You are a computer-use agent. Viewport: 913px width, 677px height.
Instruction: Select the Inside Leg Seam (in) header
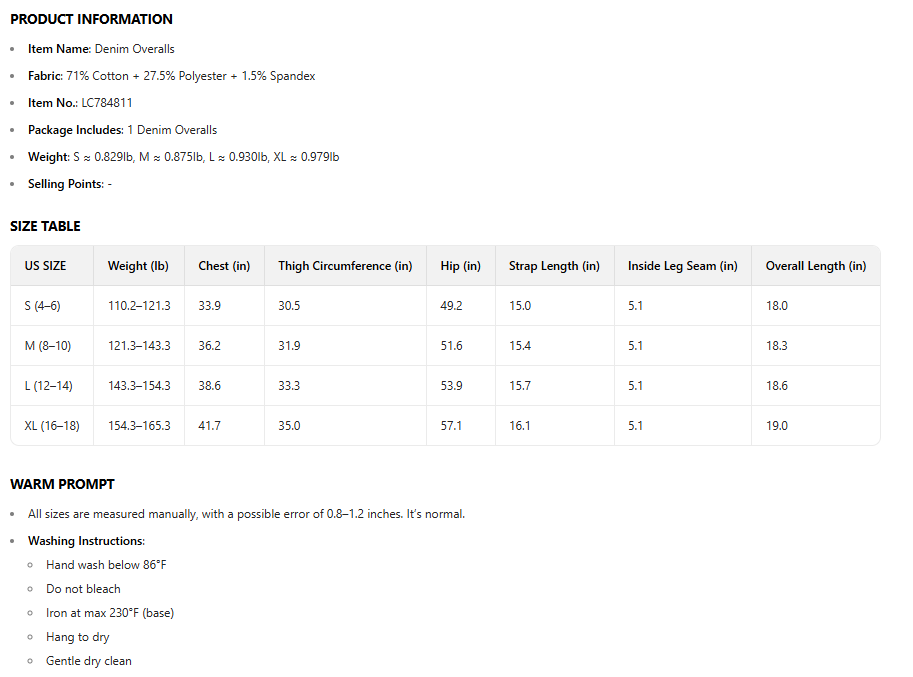pos(682,266)
